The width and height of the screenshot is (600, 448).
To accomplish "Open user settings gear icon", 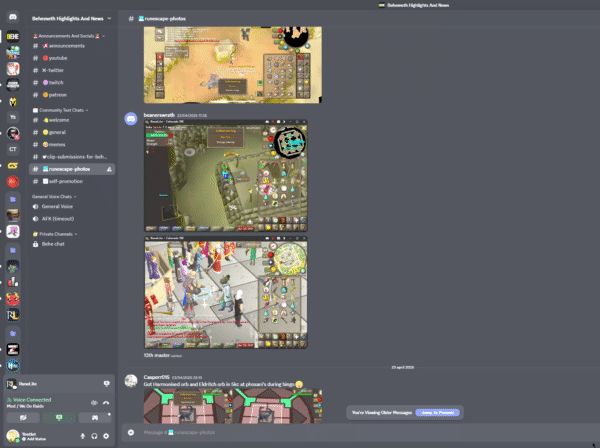I will click(106, 436).
